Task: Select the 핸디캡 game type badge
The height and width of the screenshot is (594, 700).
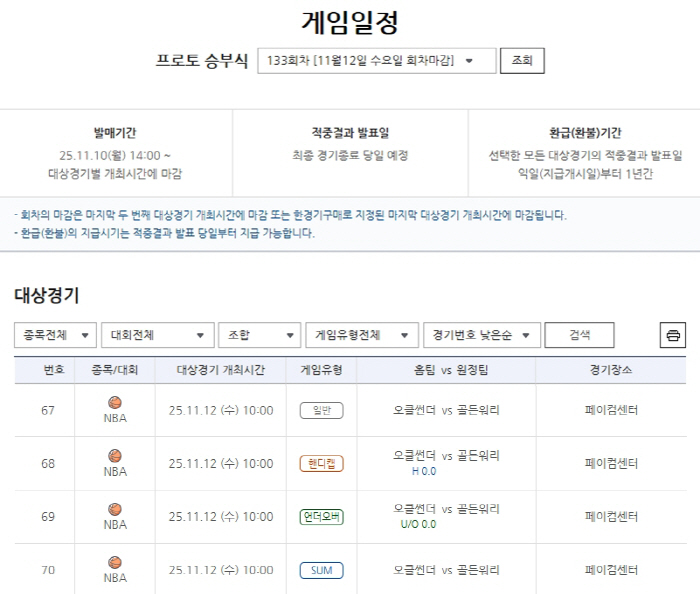Action: coord(321,464)
